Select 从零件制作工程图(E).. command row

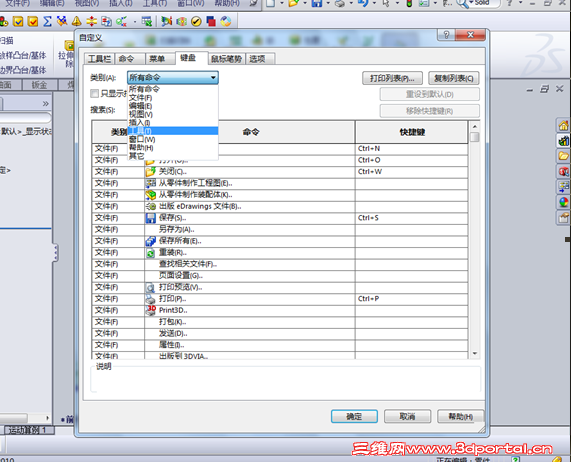pos(280,183)
